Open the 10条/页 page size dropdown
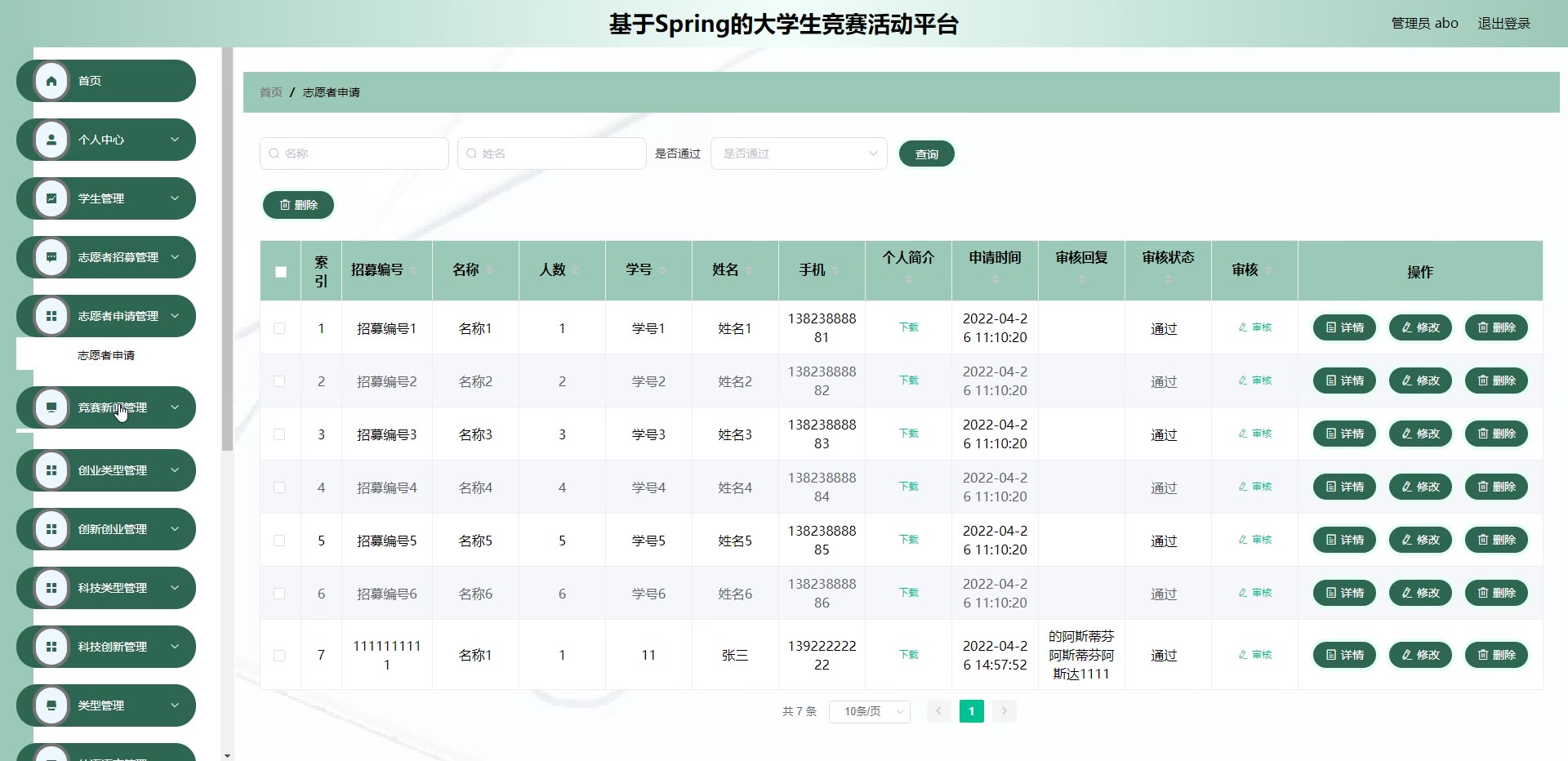The width and height of the screenshot is (1568, 761). tap(869, 712)
